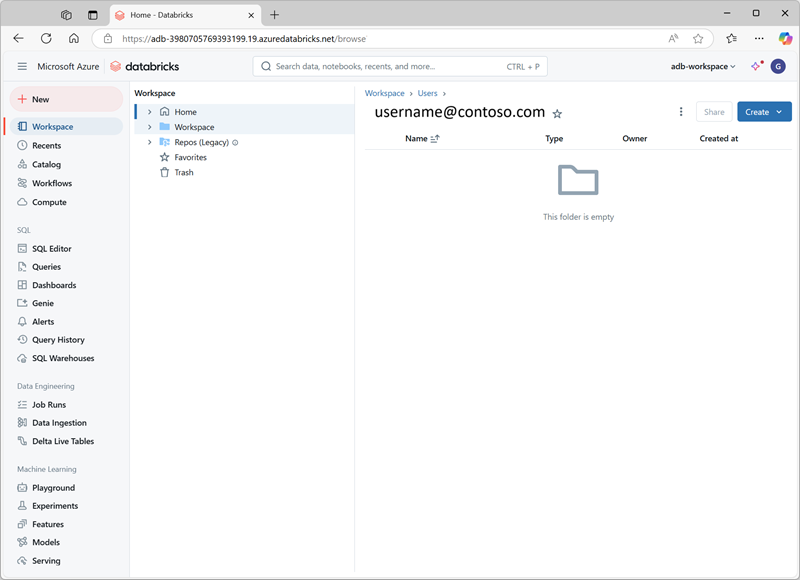The height and width of the screenshot is (580, 800).
Task: Open the SQL Editor from the sidebar
Action: pos(51,248)
